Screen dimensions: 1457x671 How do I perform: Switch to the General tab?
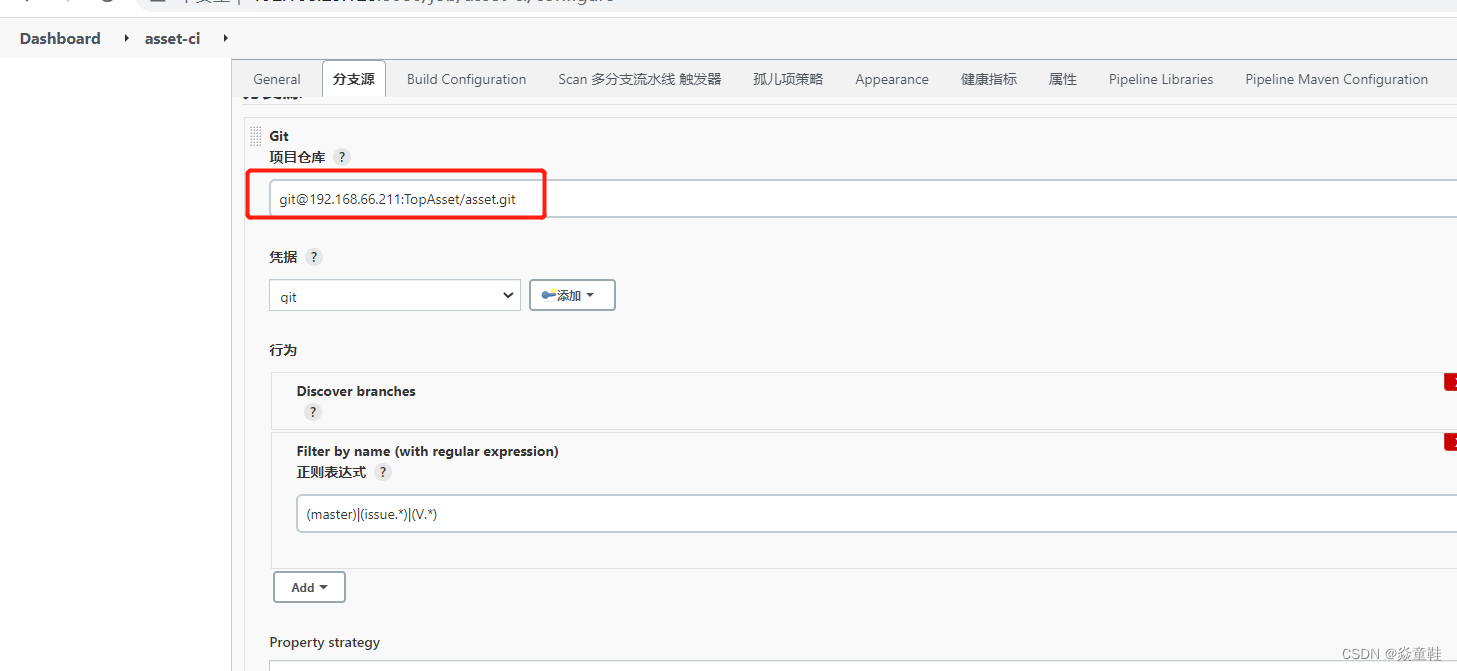click(276, 79)
